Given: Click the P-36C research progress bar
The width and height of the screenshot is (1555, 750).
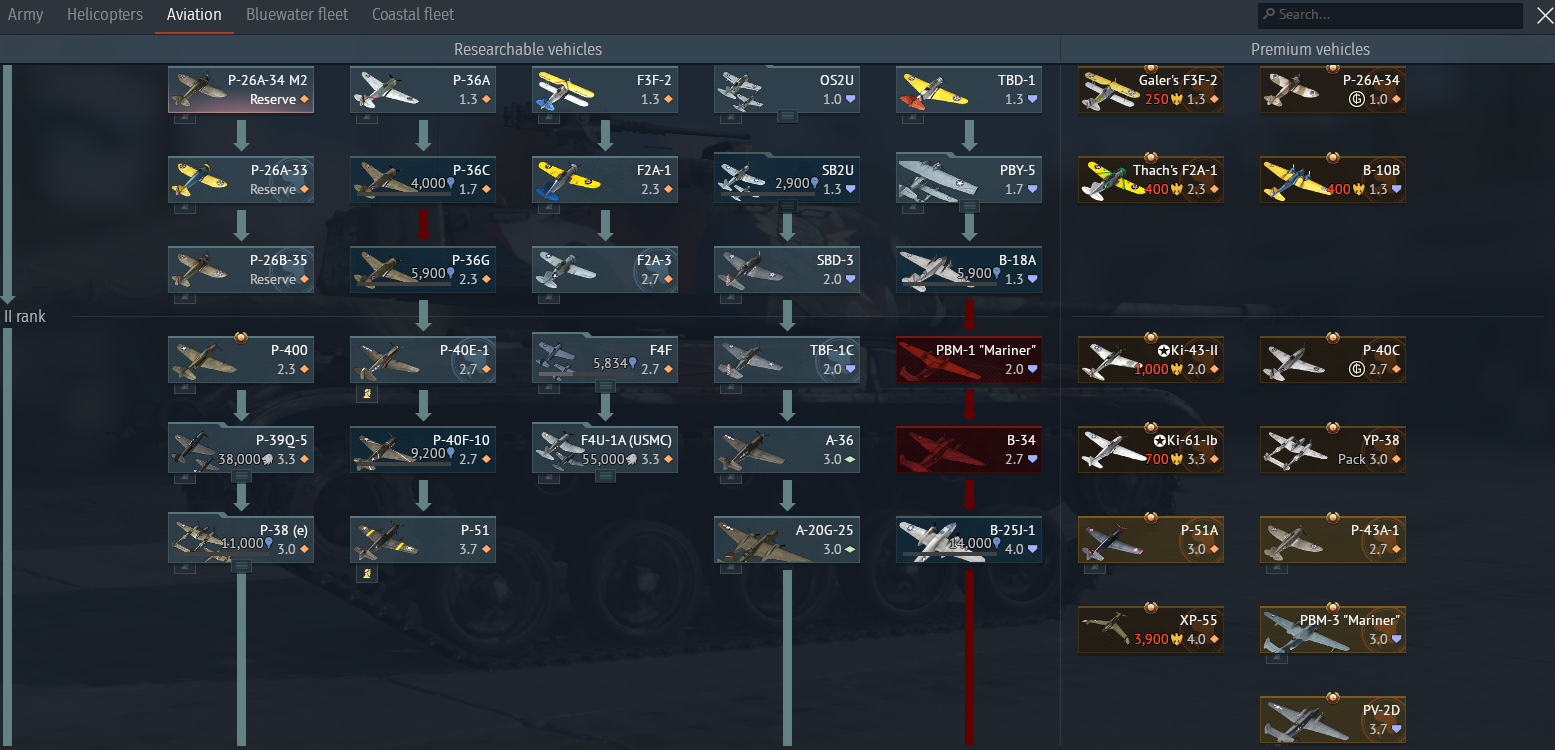Looking at the screenshot, I should tap(404, 194).
